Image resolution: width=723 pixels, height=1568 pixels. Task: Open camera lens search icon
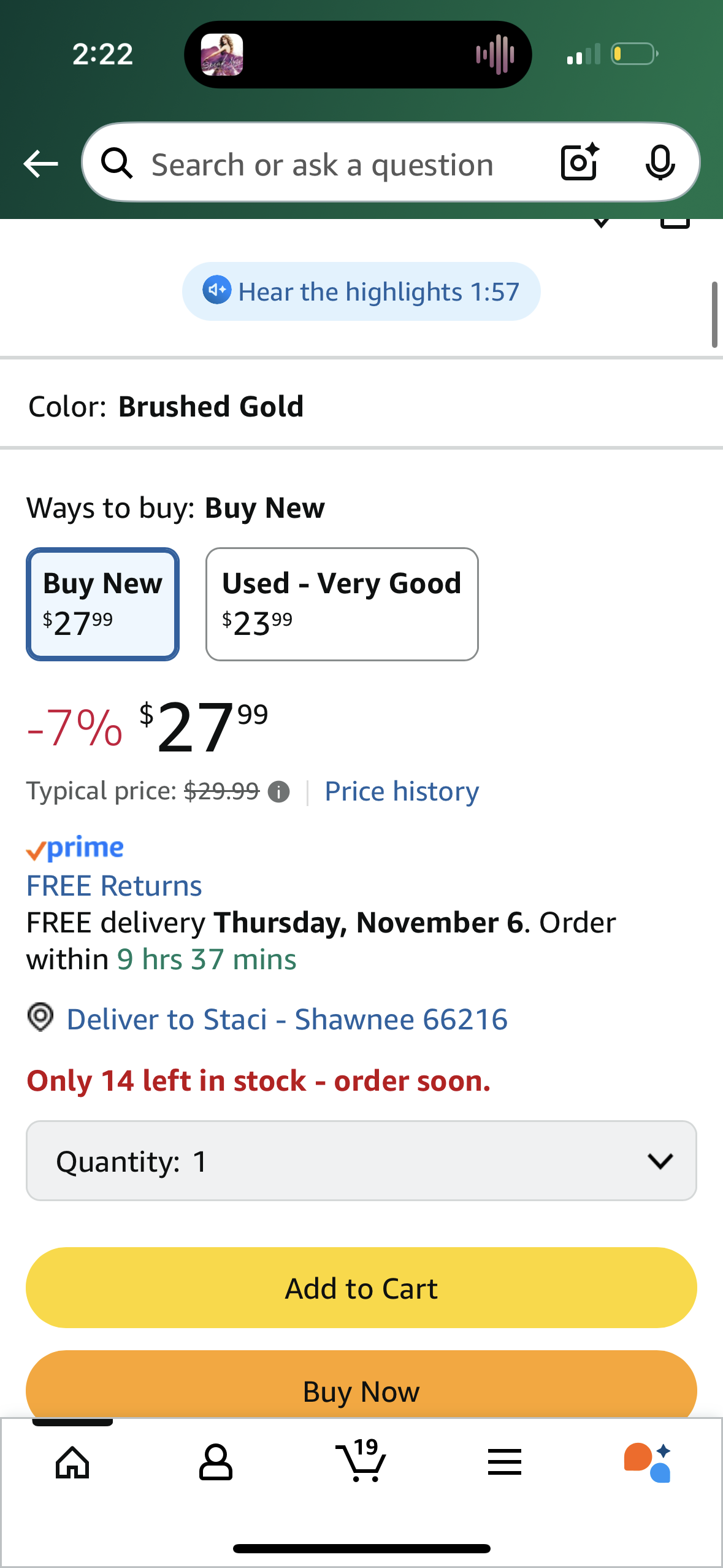579,163
